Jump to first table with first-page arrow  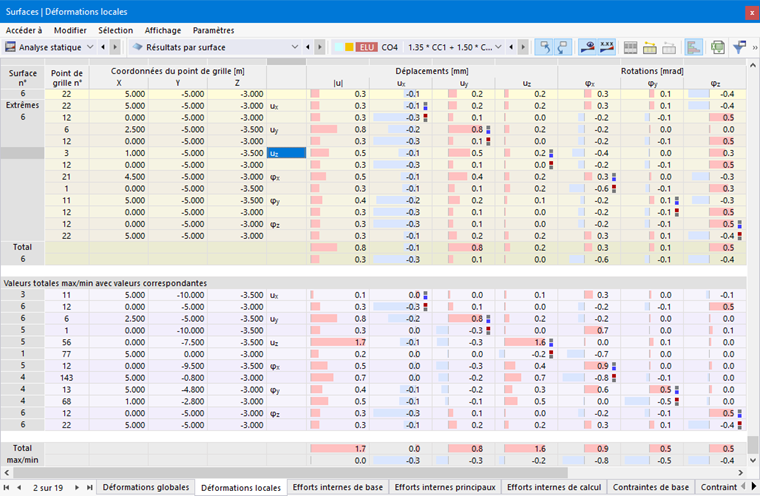click(x=6, y=487)
